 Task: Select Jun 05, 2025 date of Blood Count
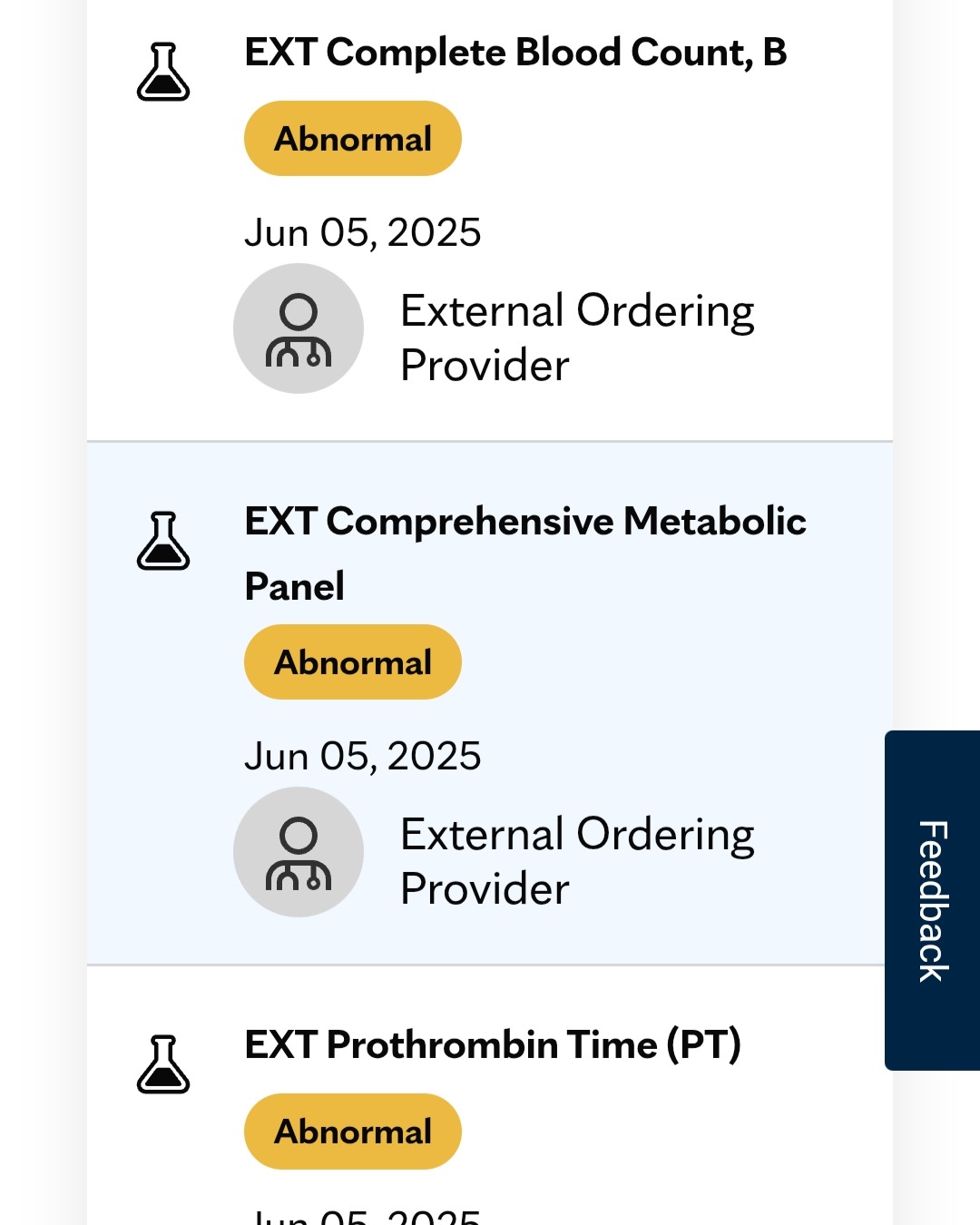tap(363, 232)
